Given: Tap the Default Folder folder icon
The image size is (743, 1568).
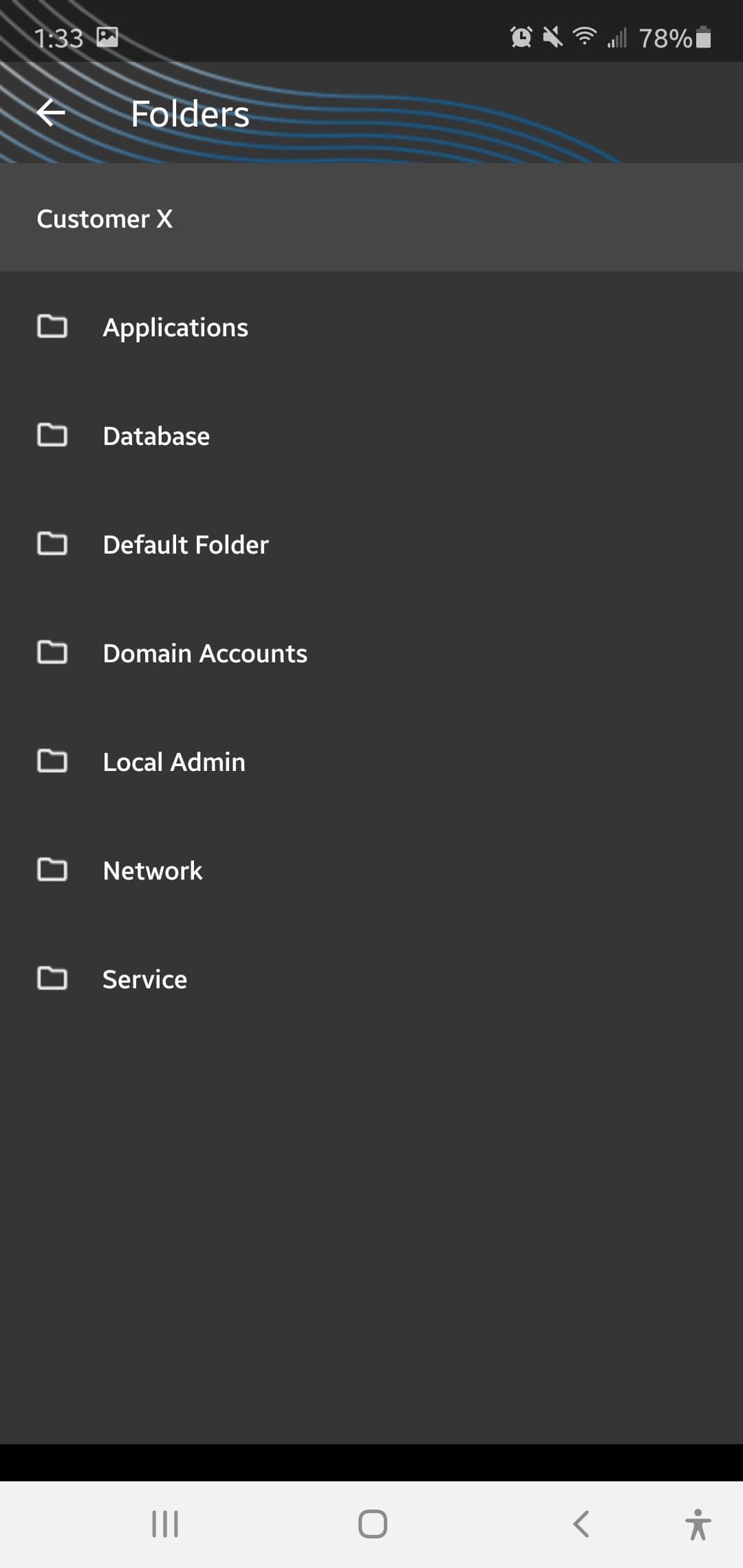Looking at the screenshot, I should (52, 544).
